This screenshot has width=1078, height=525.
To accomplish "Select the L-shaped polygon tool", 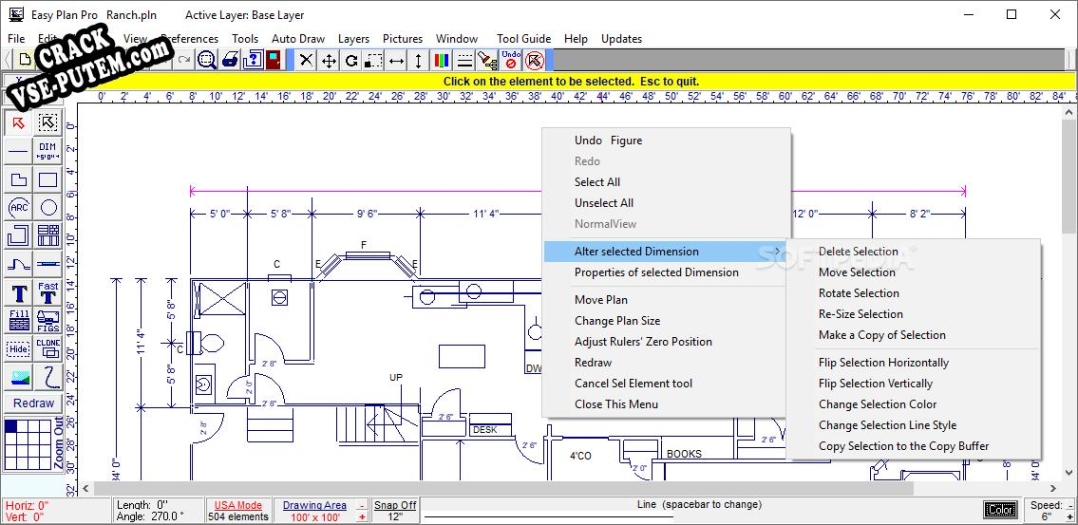I will [x=19, y=179].
